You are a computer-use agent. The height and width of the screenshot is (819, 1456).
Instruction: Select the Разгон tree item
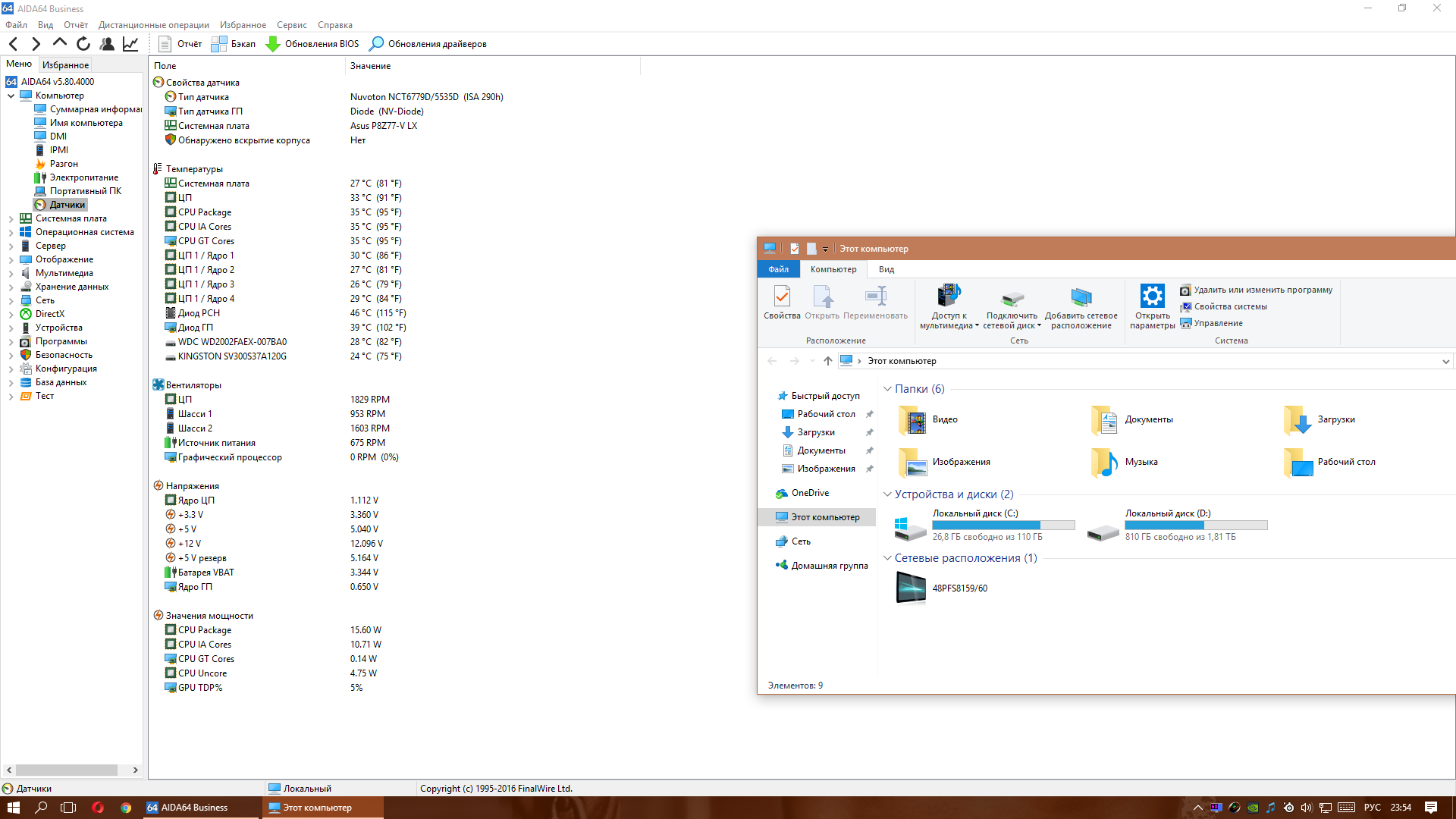tap(56, 164)
